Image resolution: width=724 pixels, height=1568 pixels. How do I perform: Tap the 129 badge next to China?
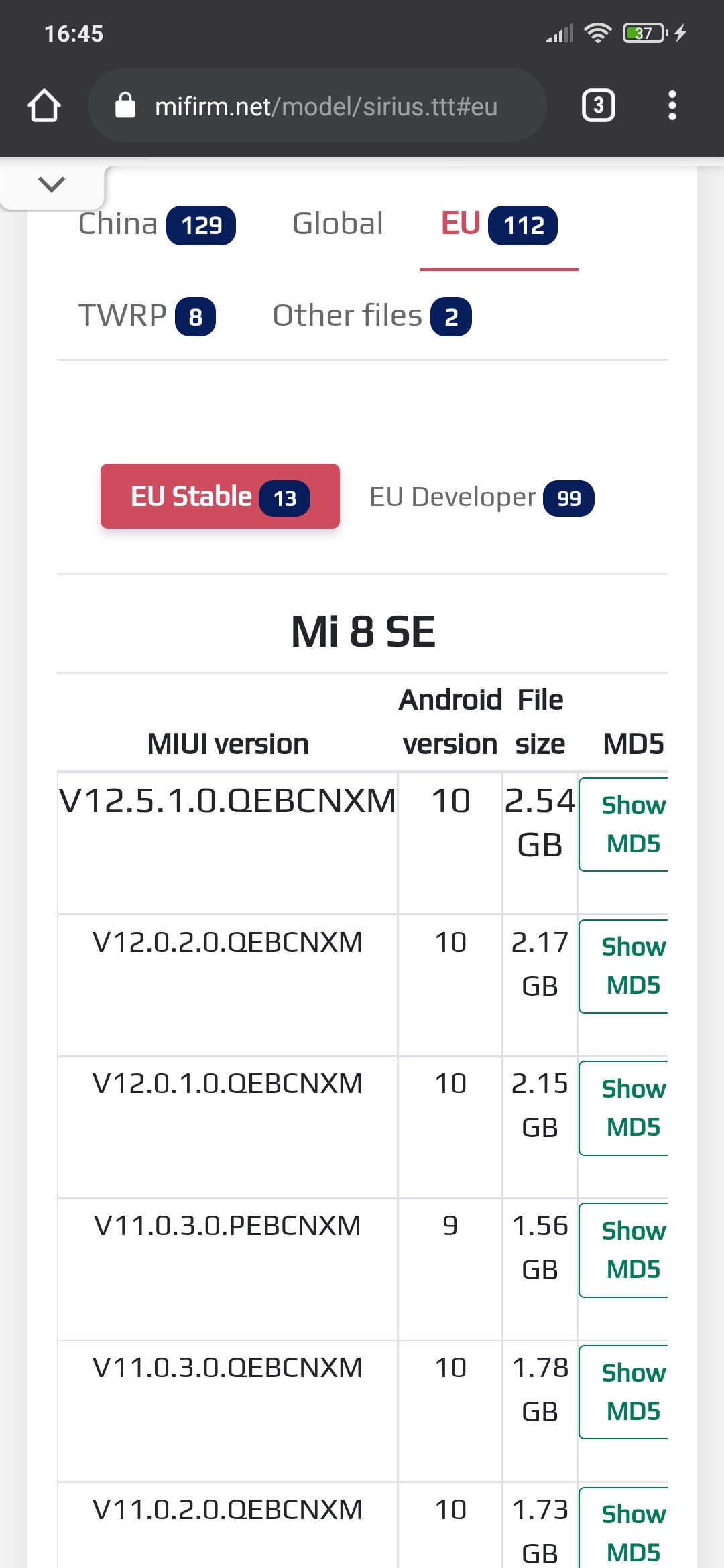[x=201, y=225]
